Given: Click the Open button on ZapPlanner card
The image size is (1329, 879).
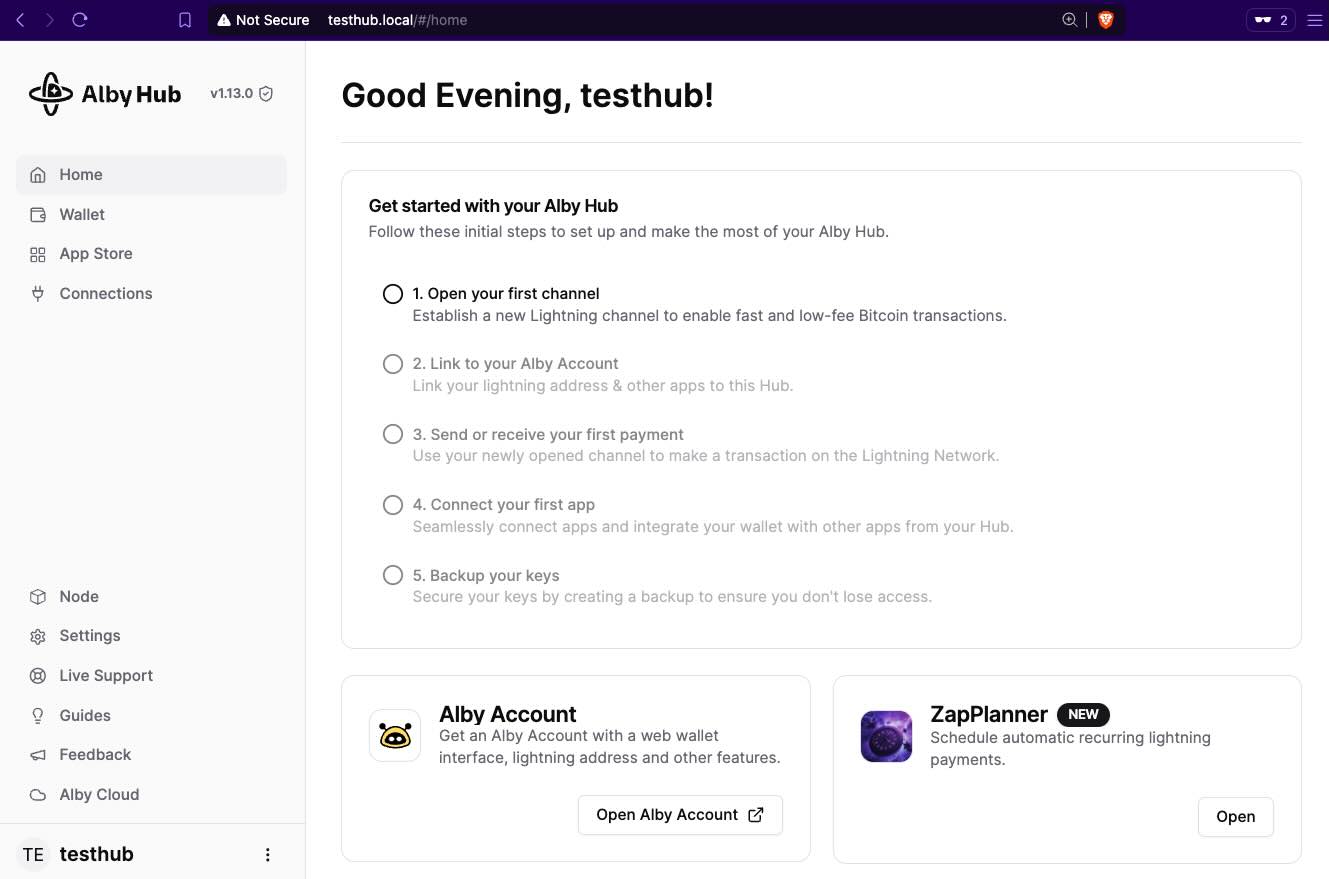Looking at the screenshot, I should [x=1235, y=817].
